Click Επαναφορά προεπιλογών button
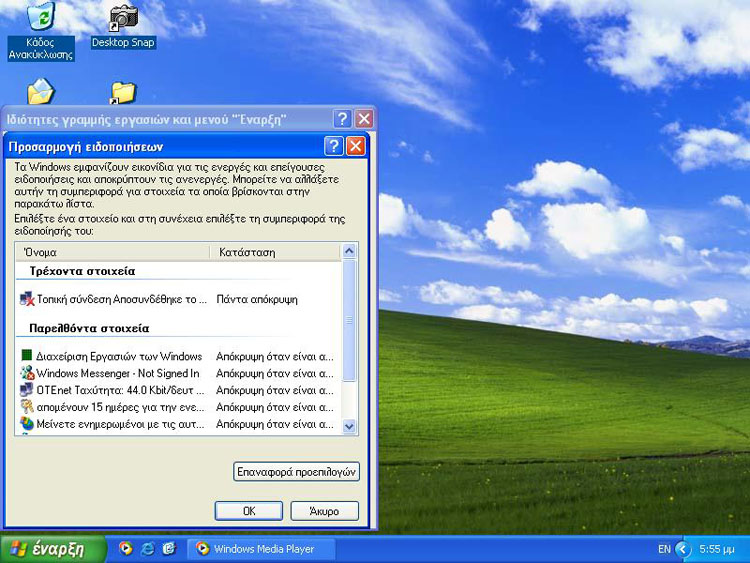This screenshot has width=750, height=563. coord(296,472)
